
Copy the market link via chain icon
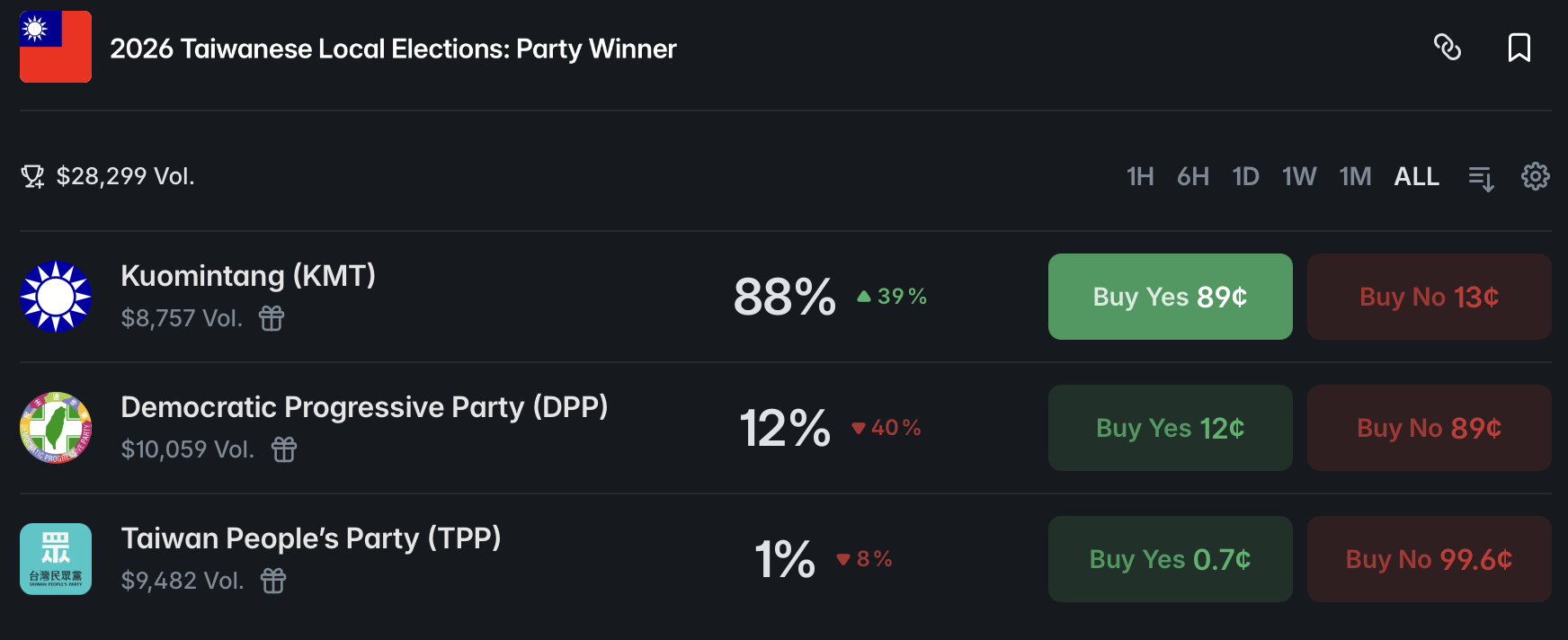click(x=1447, y=47)
